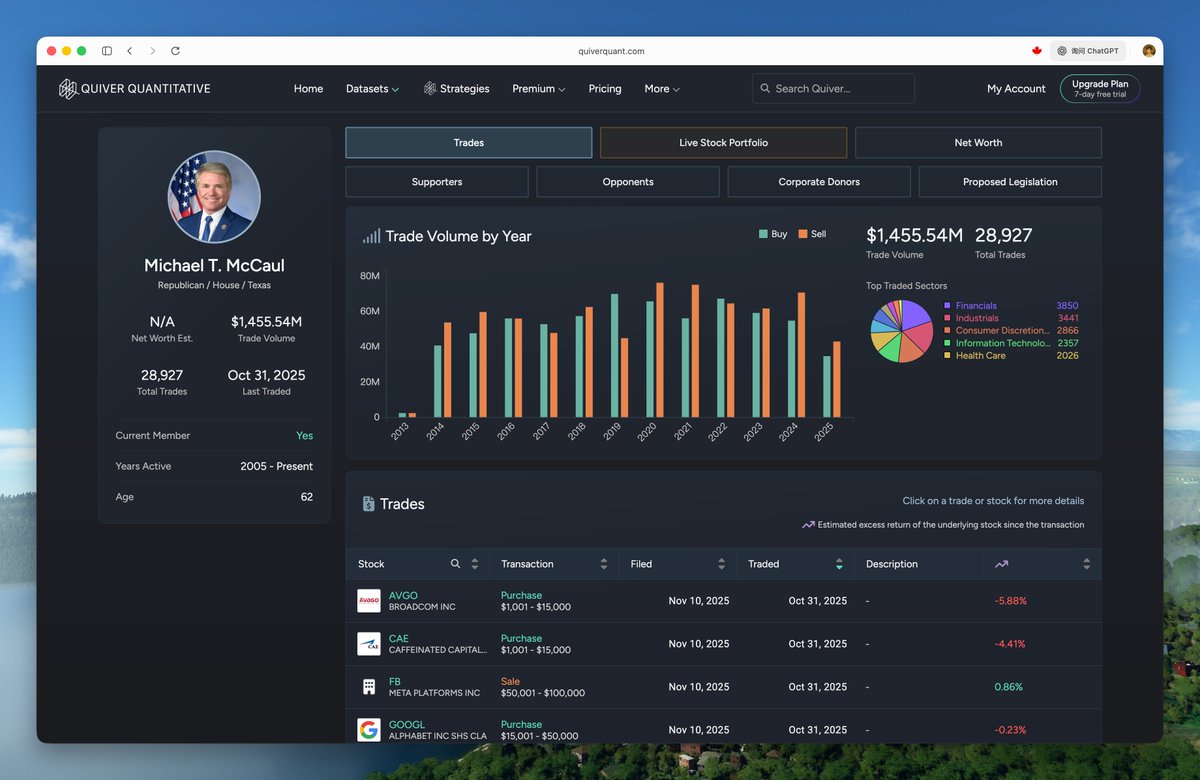Click the ChatGPT extension button

click(1088, 50)
